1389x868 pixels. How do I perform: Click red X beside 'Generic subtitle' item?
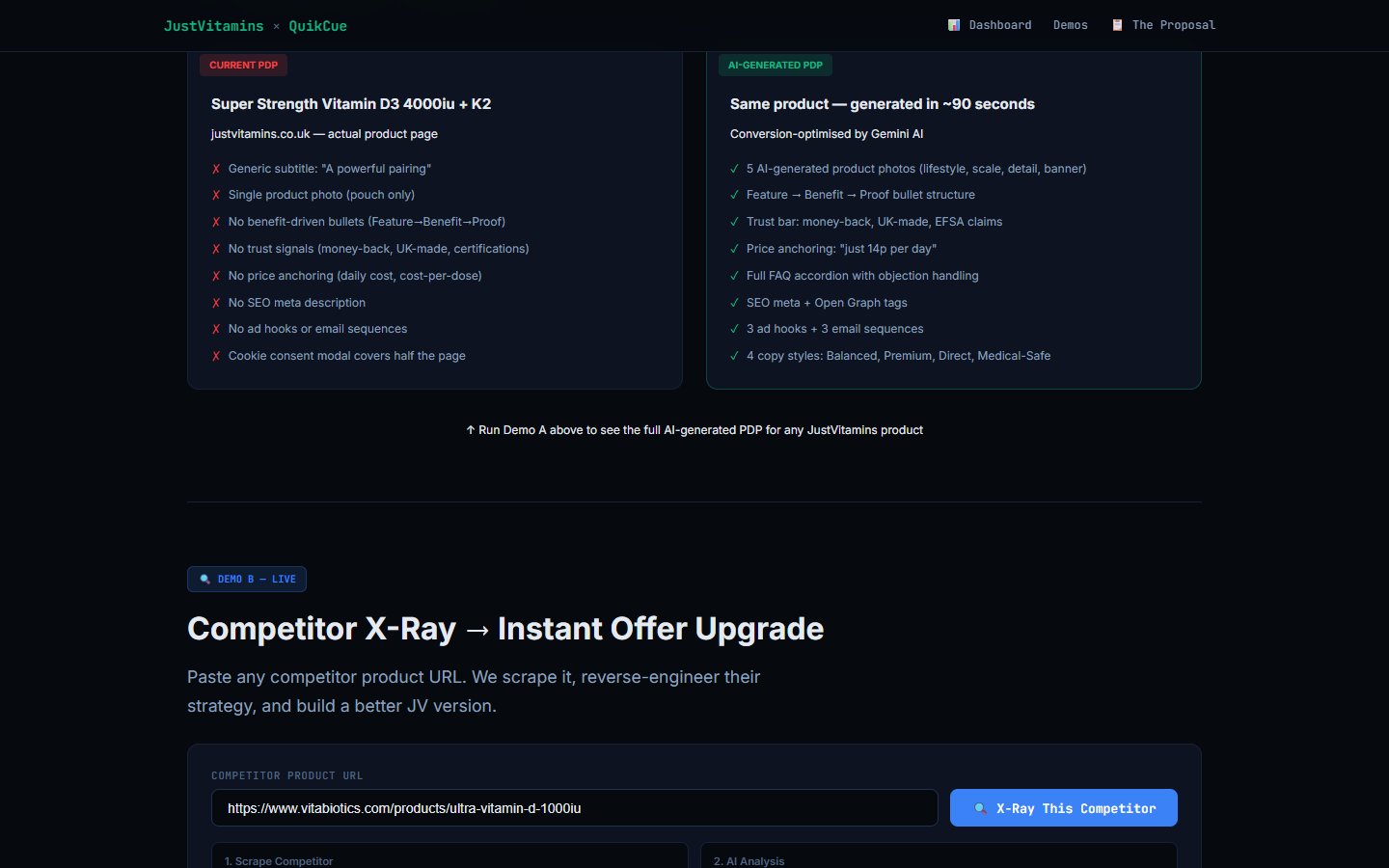click(216, 169)
